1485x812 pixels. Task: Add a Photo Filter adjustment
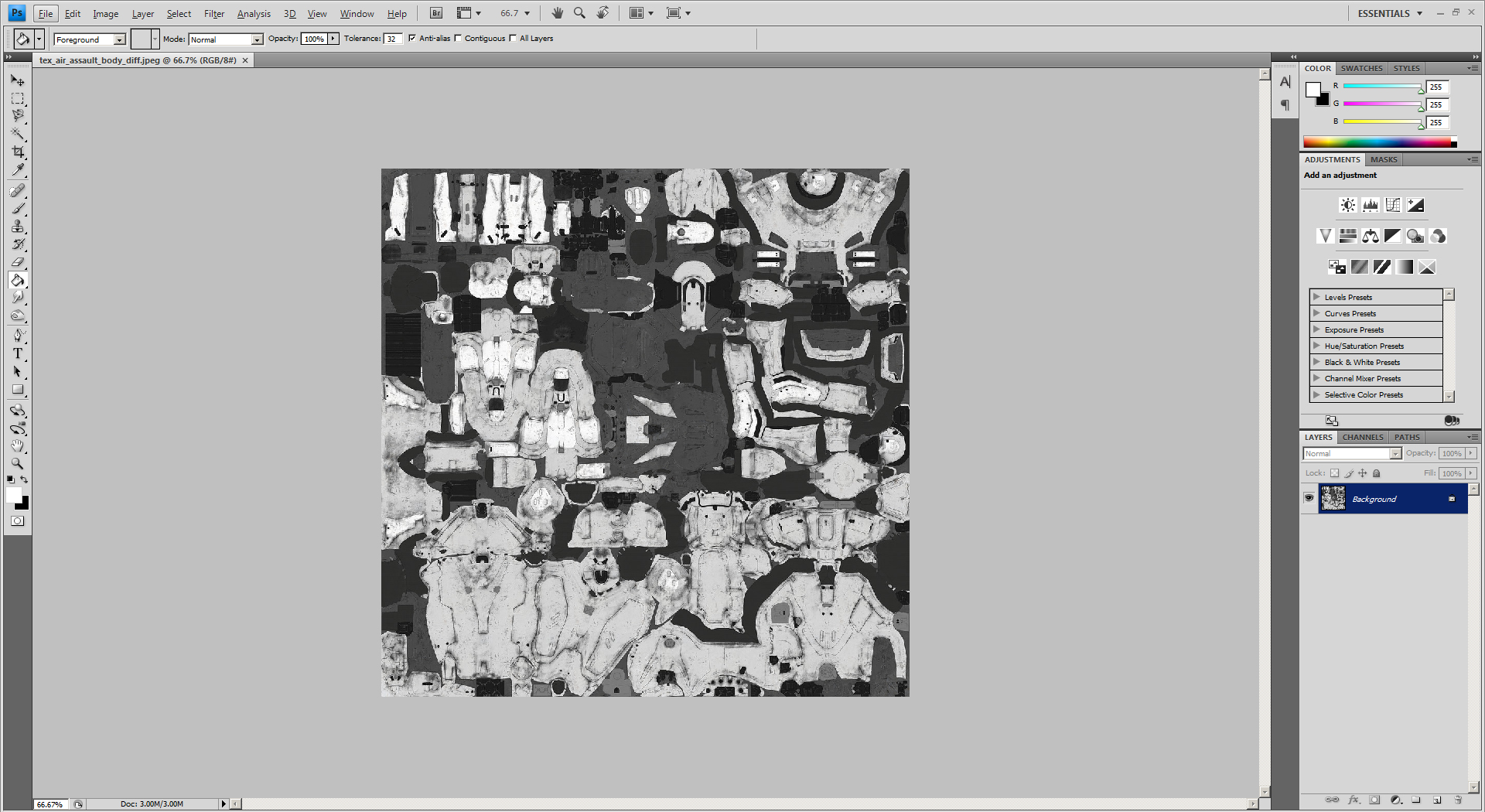pos(1415,236)
